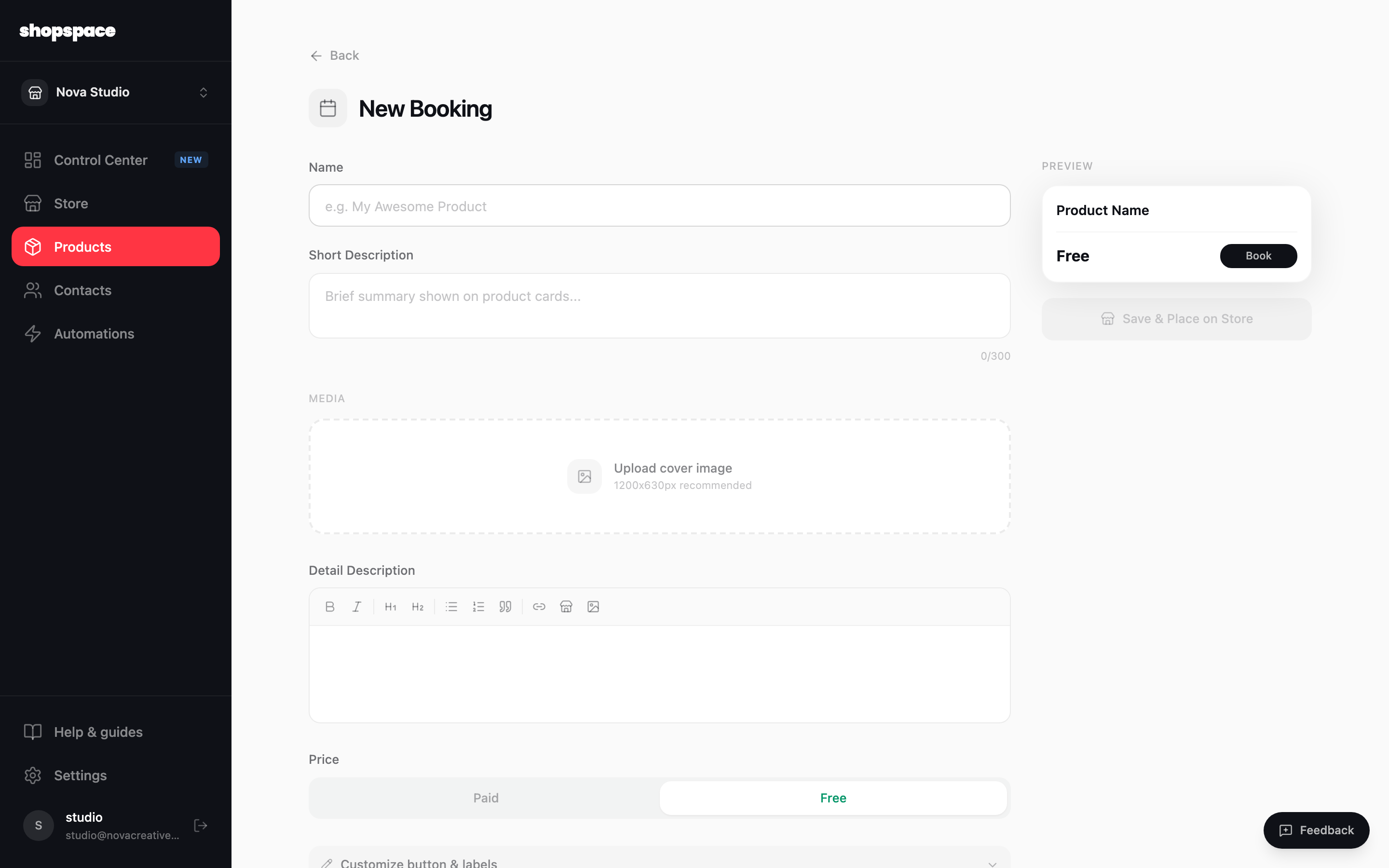Click the Nova Studio storefront icon

pos(35,93)
